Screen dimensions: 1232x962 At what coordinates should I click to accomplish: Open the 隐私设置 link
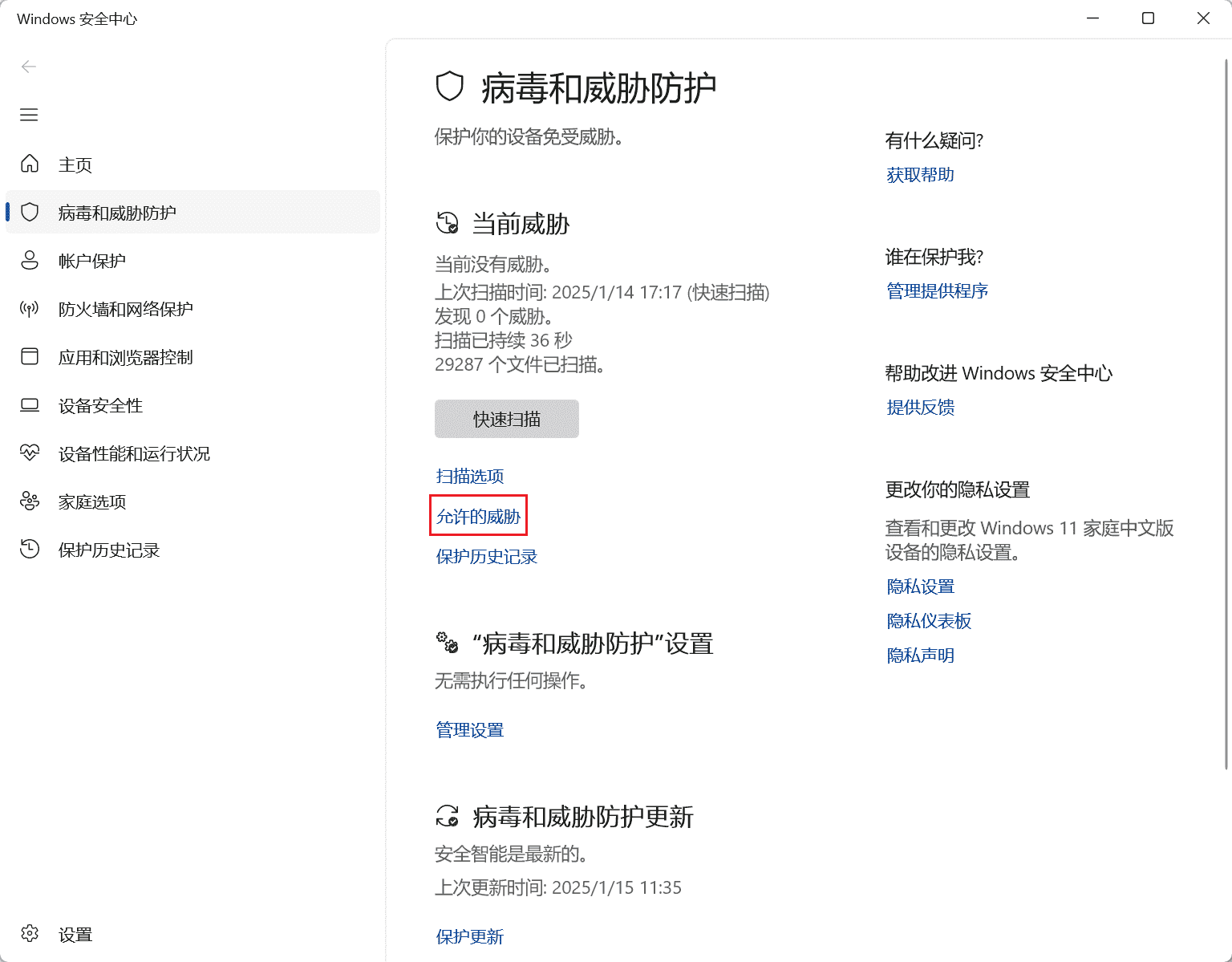coord(921,587)
